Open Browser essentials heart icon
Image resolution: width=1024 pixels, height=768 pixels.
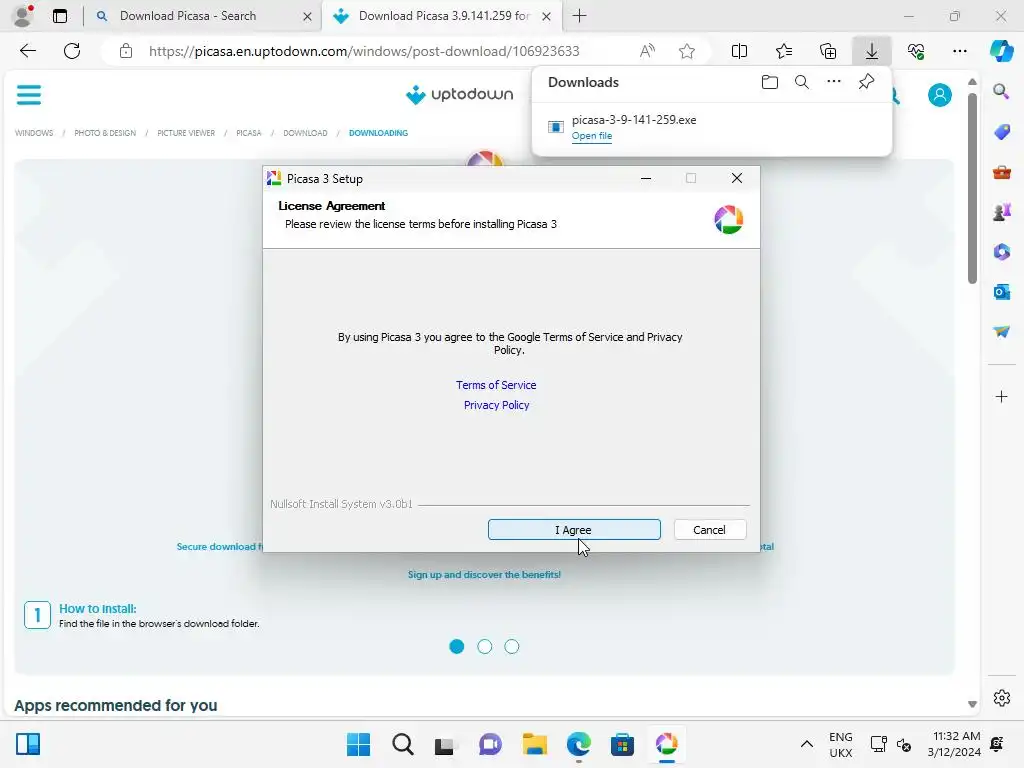(x=916, y=51)
